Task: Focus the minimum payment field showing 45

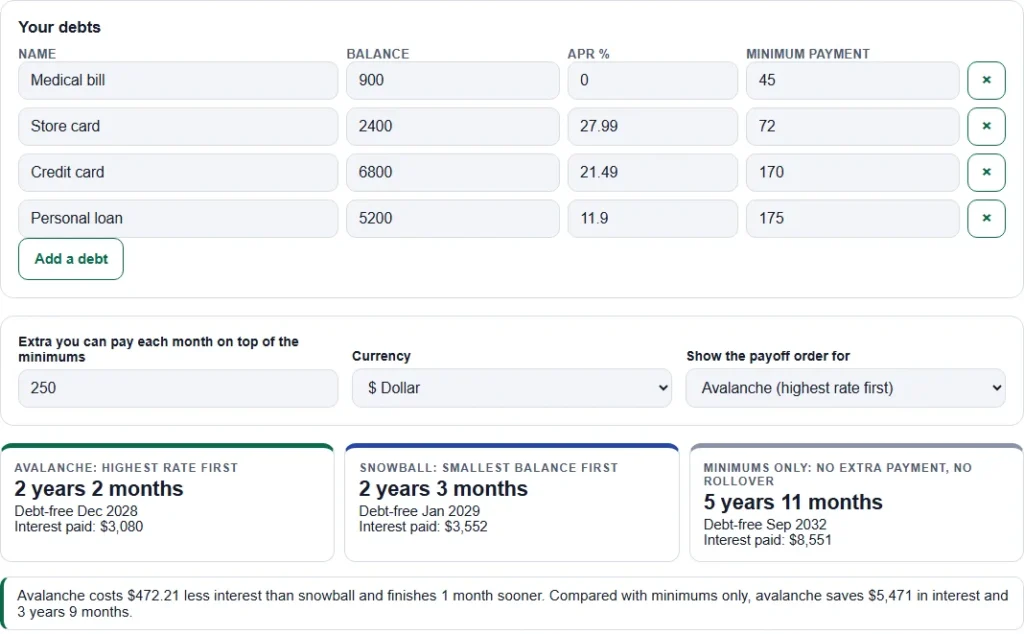Action: 852,80
